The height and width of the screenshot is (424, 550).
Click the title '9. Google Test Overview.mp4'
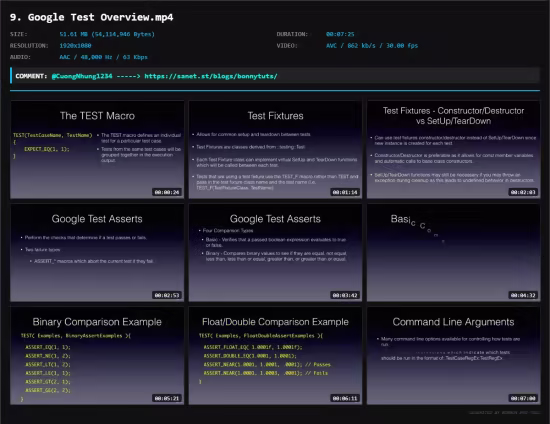tap(92, 17)
